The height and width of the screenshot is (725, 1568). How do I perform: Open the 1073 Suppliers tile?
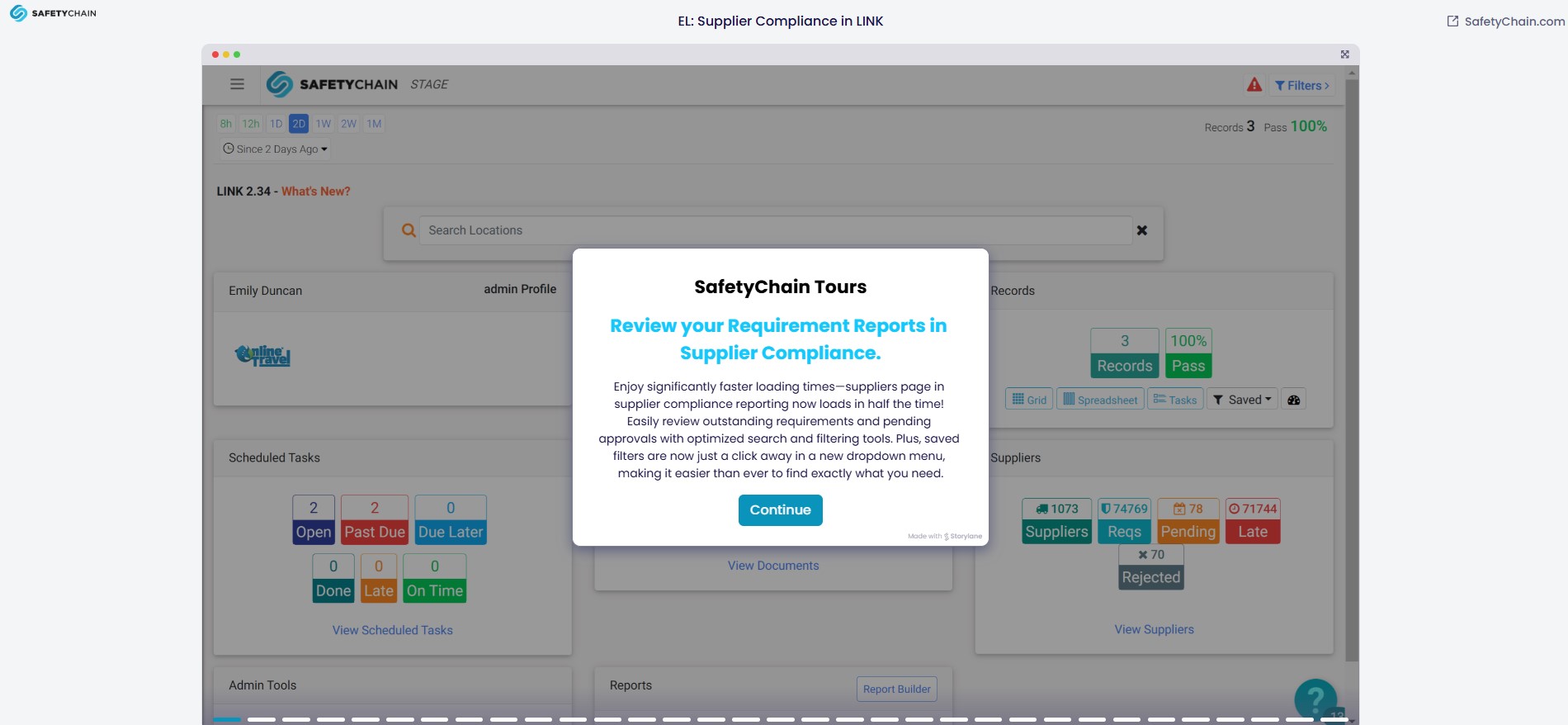(1057, 521)
